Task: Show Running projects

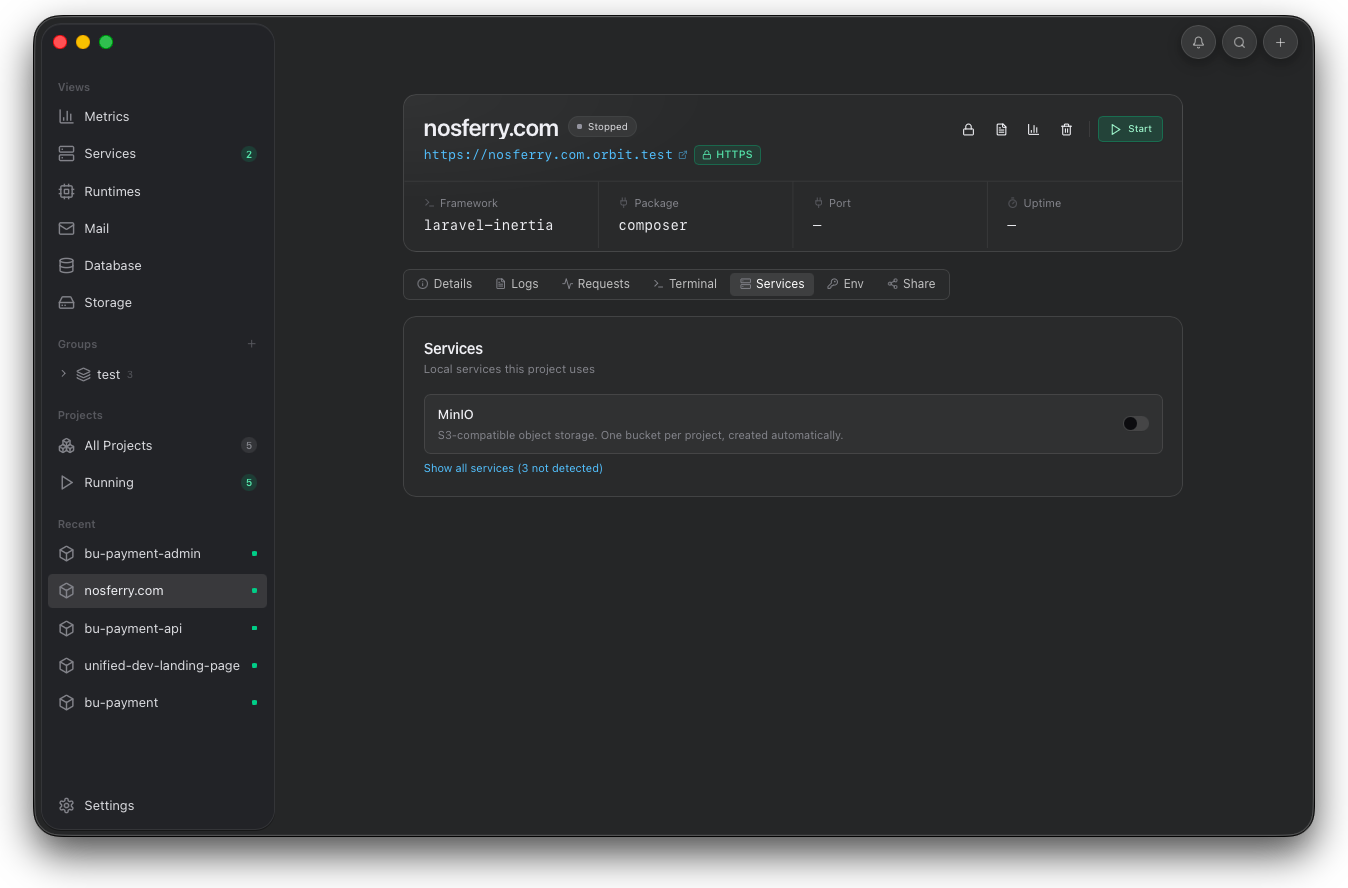Action: pyautogui.click(x=157, y=482)
